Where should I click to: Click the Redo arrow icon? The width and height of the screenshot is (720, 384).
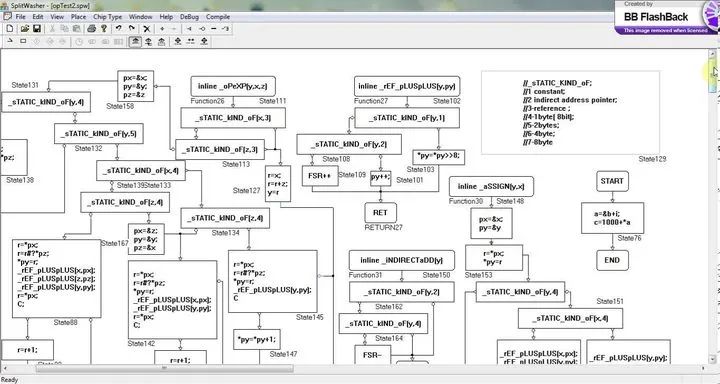click(131, 28)
